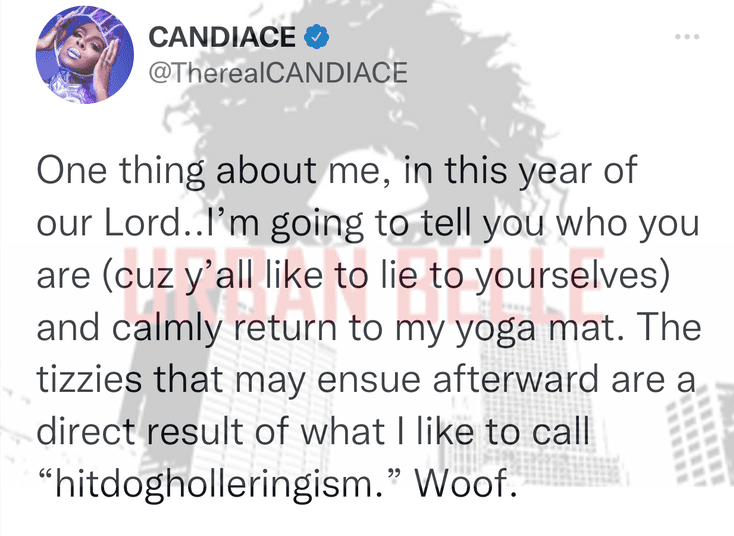Click the CANDIACE display name

[222, 37]
